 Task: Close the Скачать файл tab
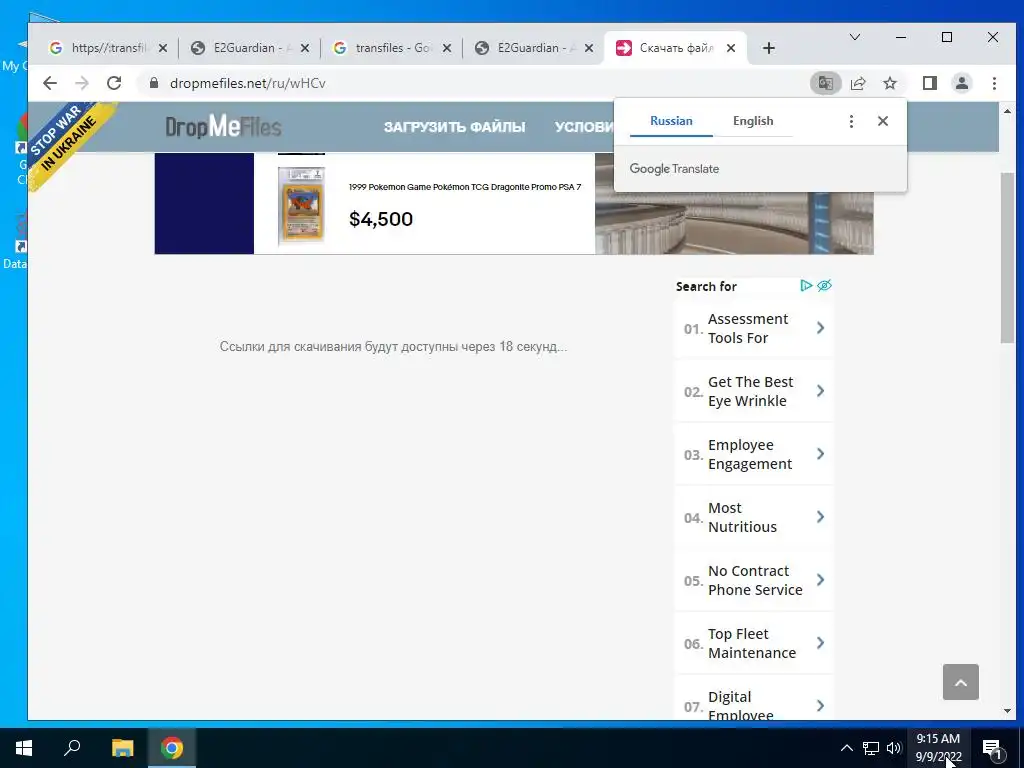pos(731,48)
